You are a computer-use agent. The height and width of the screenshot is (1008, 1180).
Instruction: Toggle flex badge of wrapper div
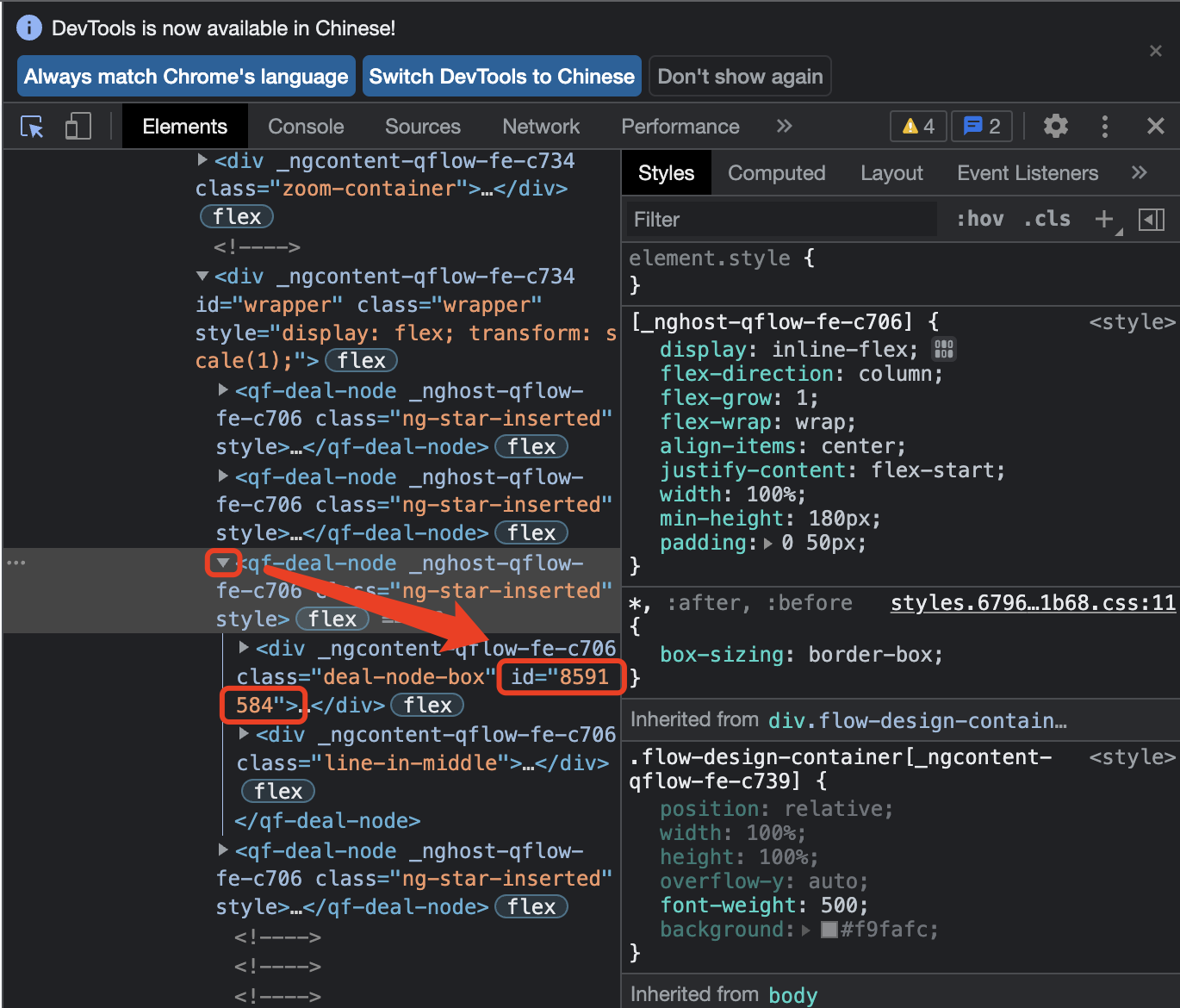(x=361, y=361)
